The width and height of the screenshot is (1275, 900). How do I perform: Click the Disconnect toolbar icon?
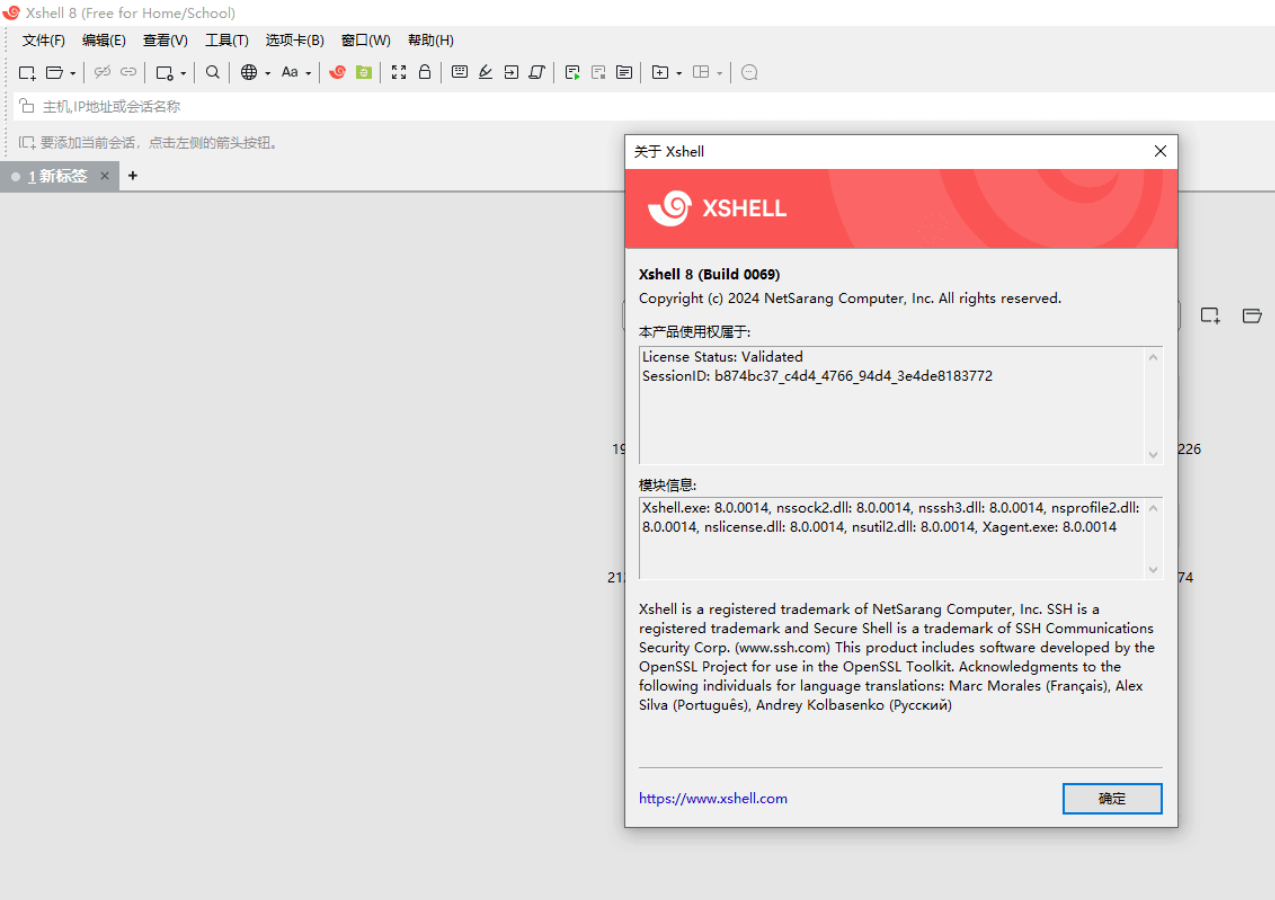coord(102,72)
